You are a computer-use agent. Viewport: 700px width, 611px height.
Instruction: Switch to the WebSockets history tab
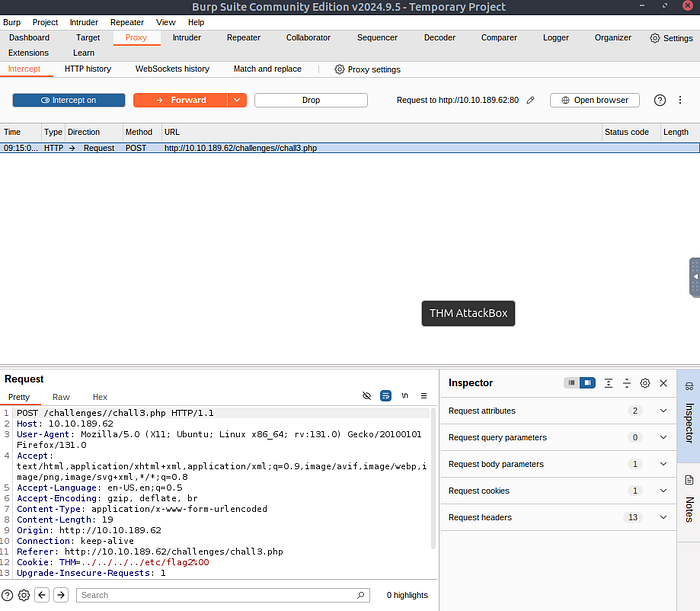(172, 69)
